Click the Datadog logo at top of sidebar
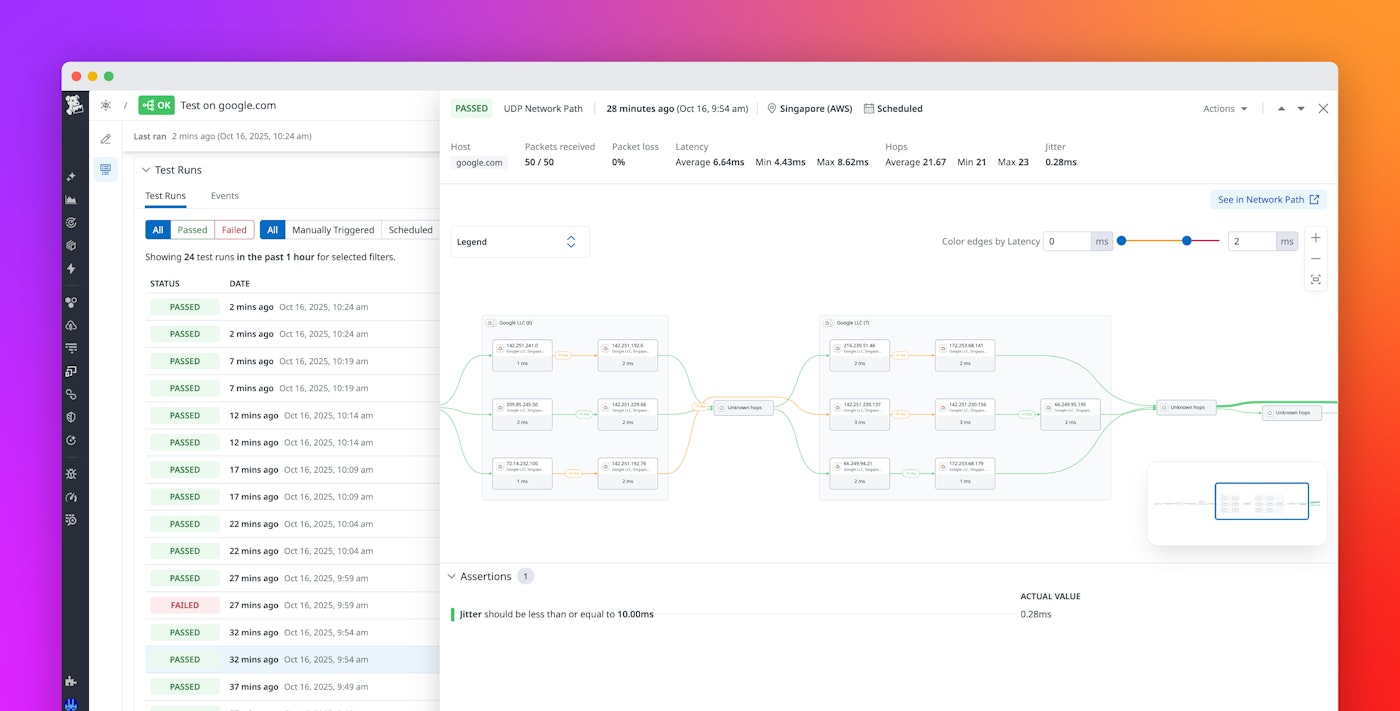The width and height of the screenshot is (1400, 711). [72, 105]
